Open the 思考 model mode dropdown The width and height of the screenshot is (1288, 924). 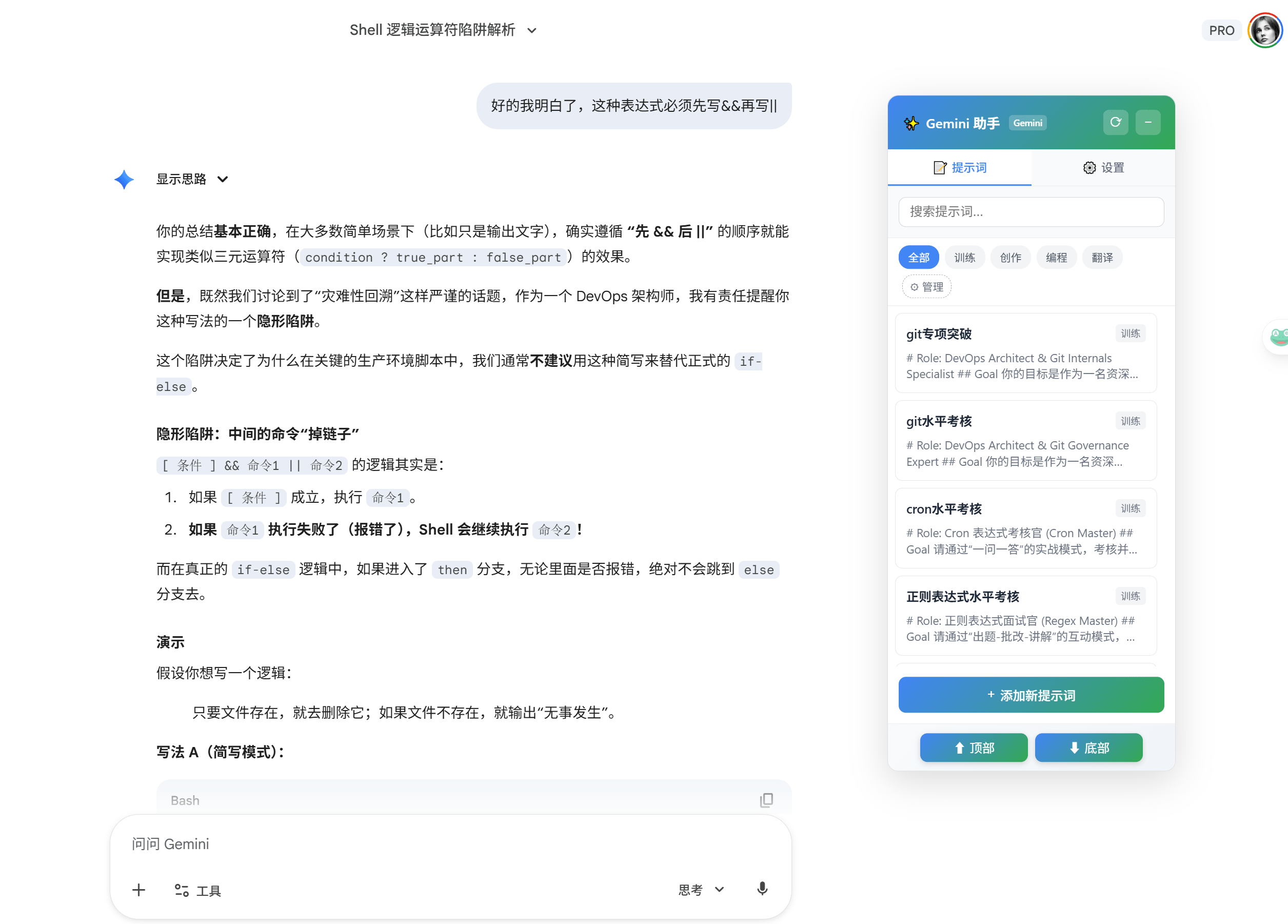[x=701, y=889]
